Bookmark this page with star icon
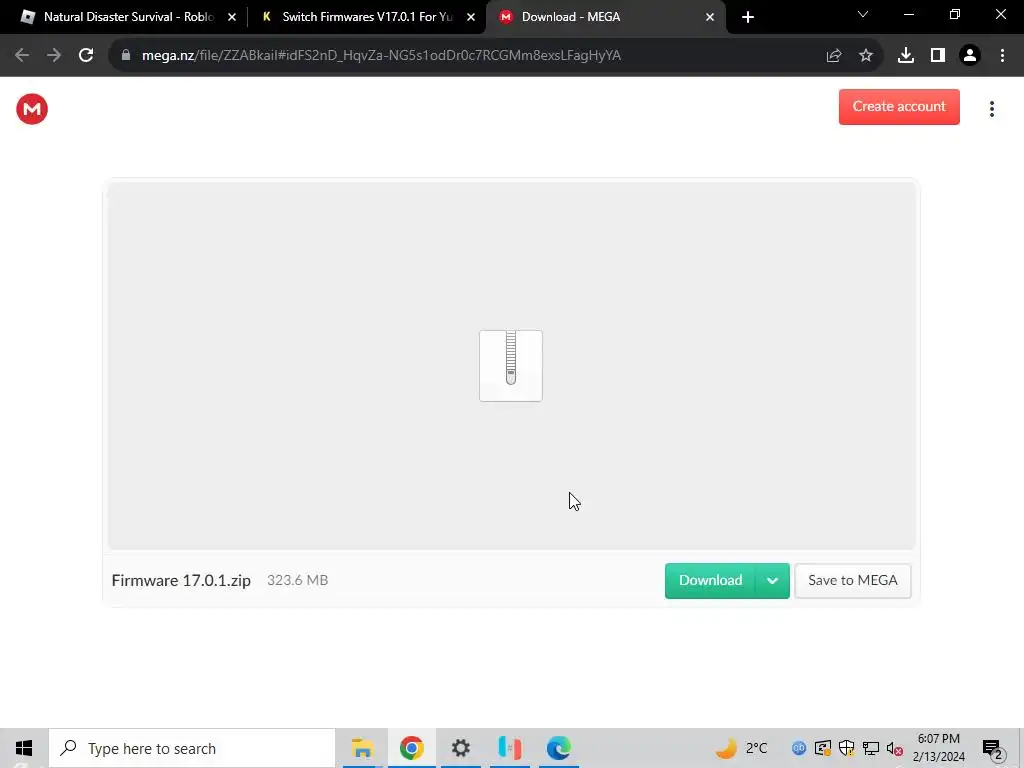The height and width of the screenshot is (768, 1024). click(x=866, y=56)
